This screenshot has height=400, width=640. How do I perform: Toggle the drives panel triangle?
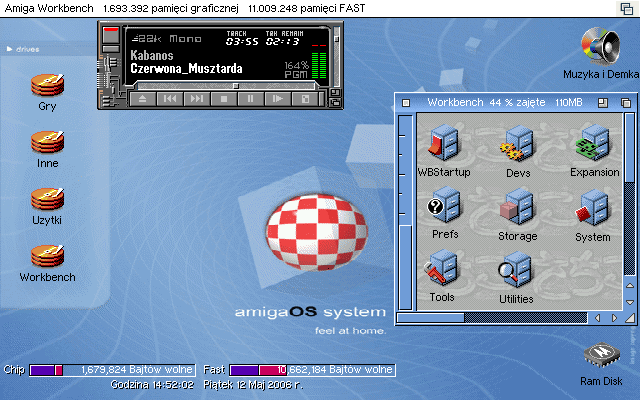click(9, 49)
